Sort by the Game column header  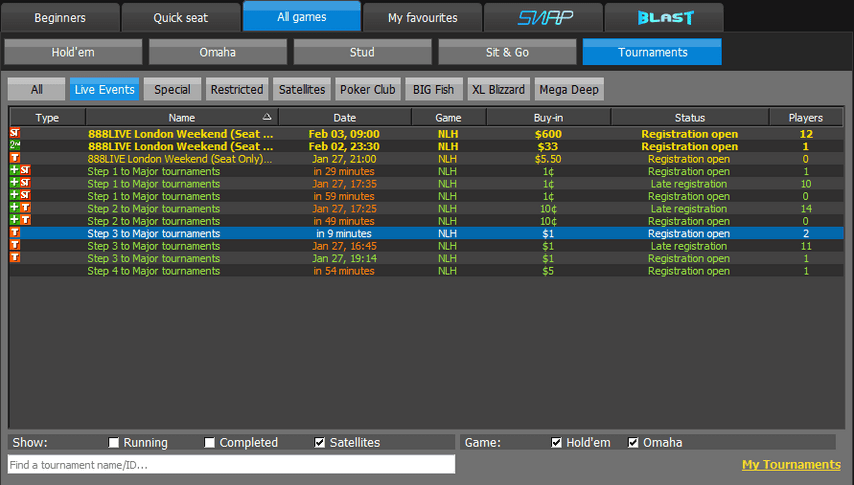pyautogui.click(x=448, y=117)
